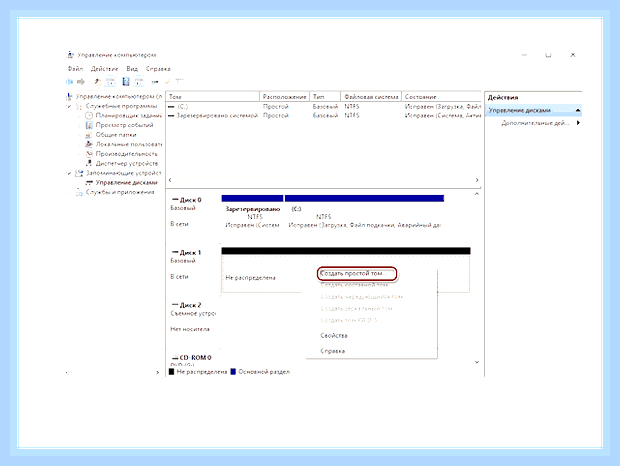The image size is (620, 466).
Task: Click the Тип column header
Action: tap(325, 97)
